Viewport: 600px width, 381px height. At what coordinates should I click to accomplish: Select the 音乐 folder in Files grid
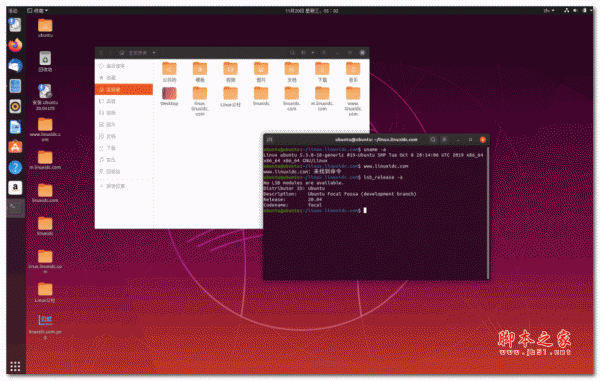(x=353, y=72)
